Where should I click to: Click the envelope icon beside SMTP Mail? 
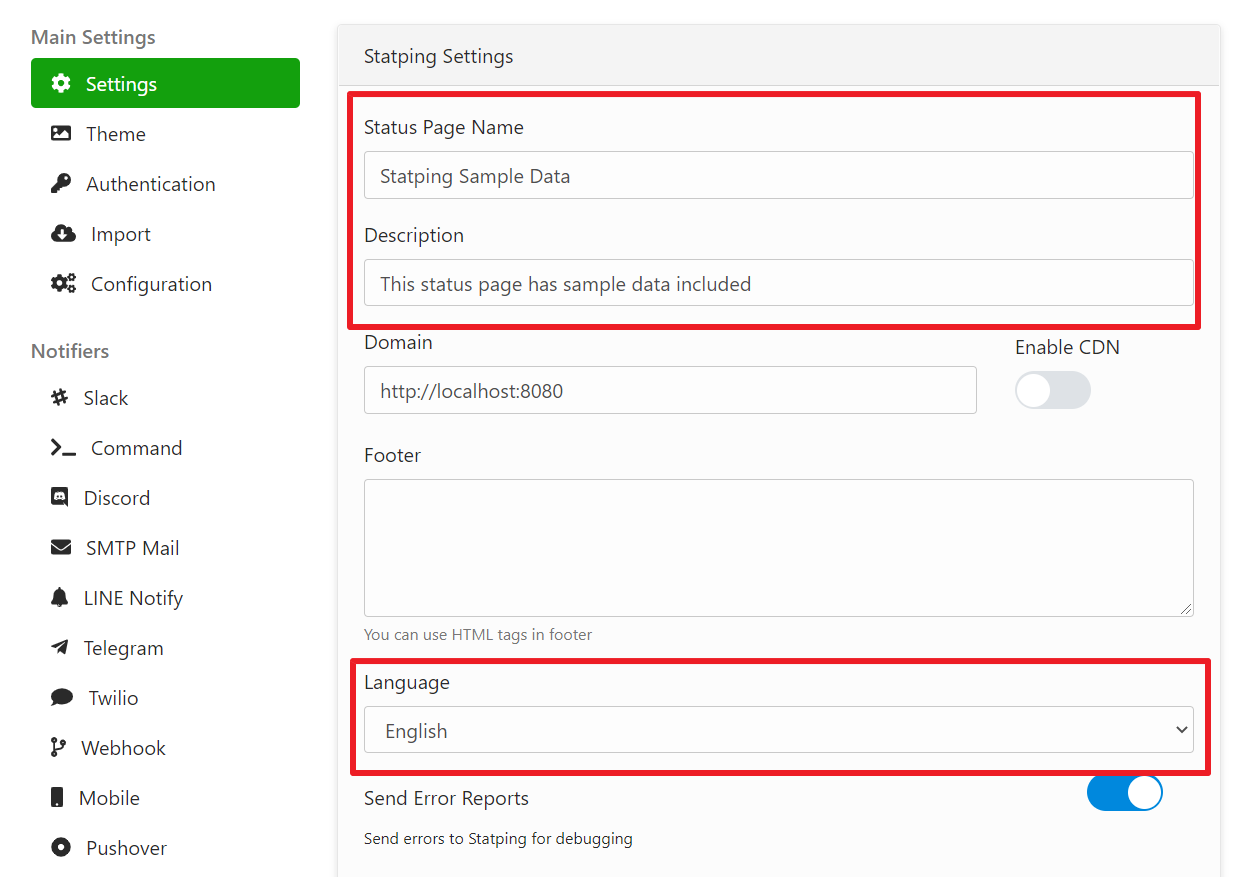click(x=61, y=547)
